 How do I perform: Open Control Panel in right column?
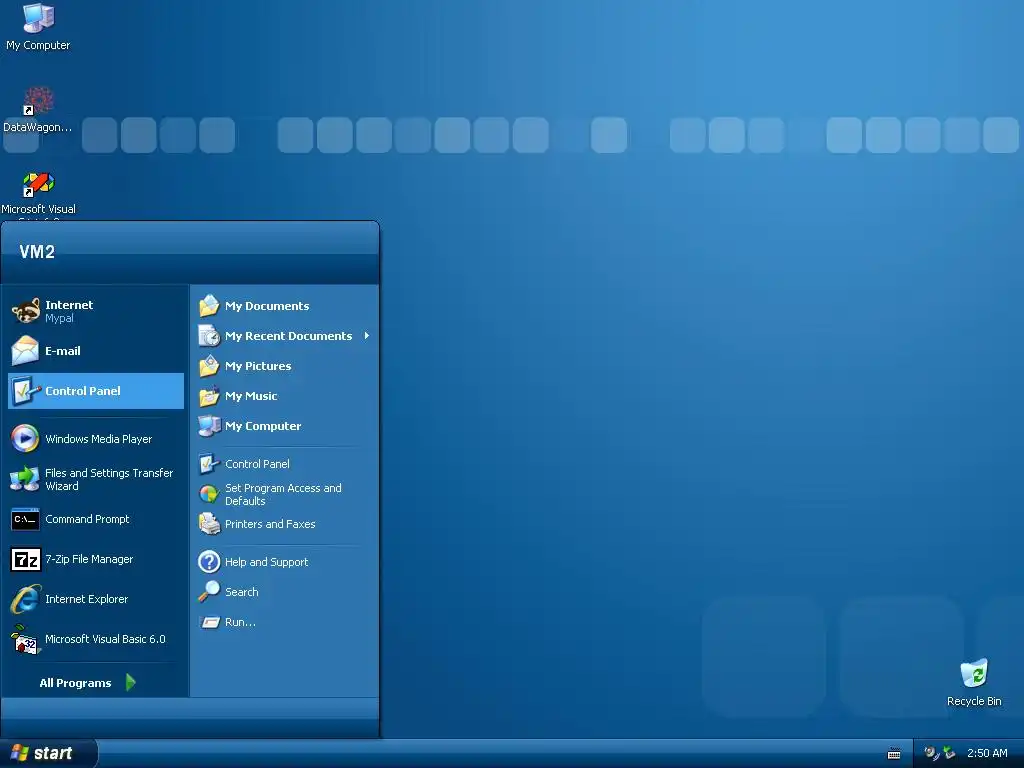coord(285,464)
